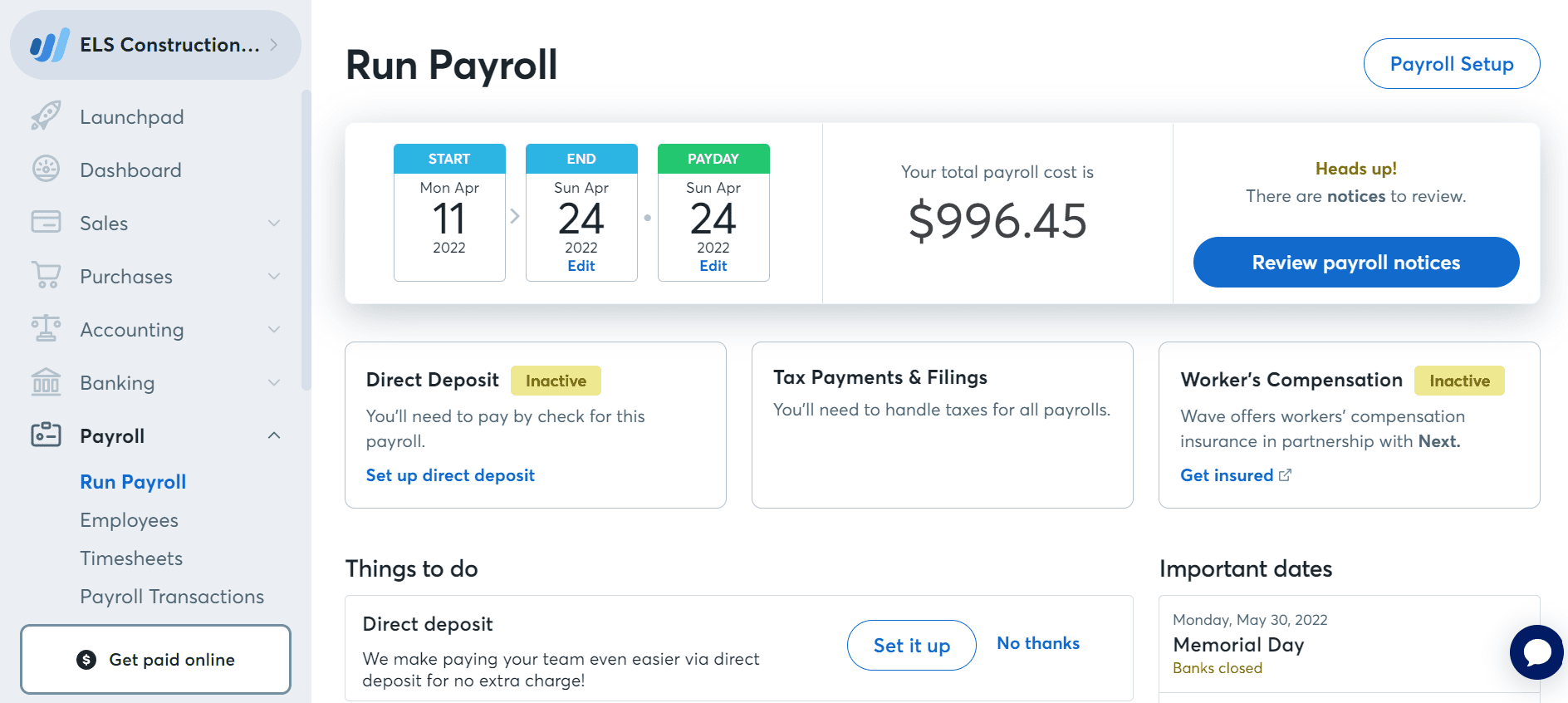Click Direct Deposit Inactive badge

click(556, 381)
